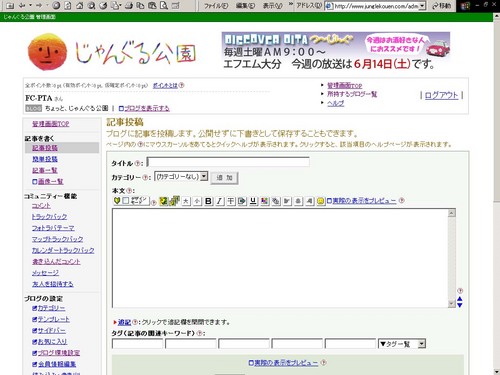
Task: Click the green shield icon in editor toolbar
Action: click(x=117, y=200)
